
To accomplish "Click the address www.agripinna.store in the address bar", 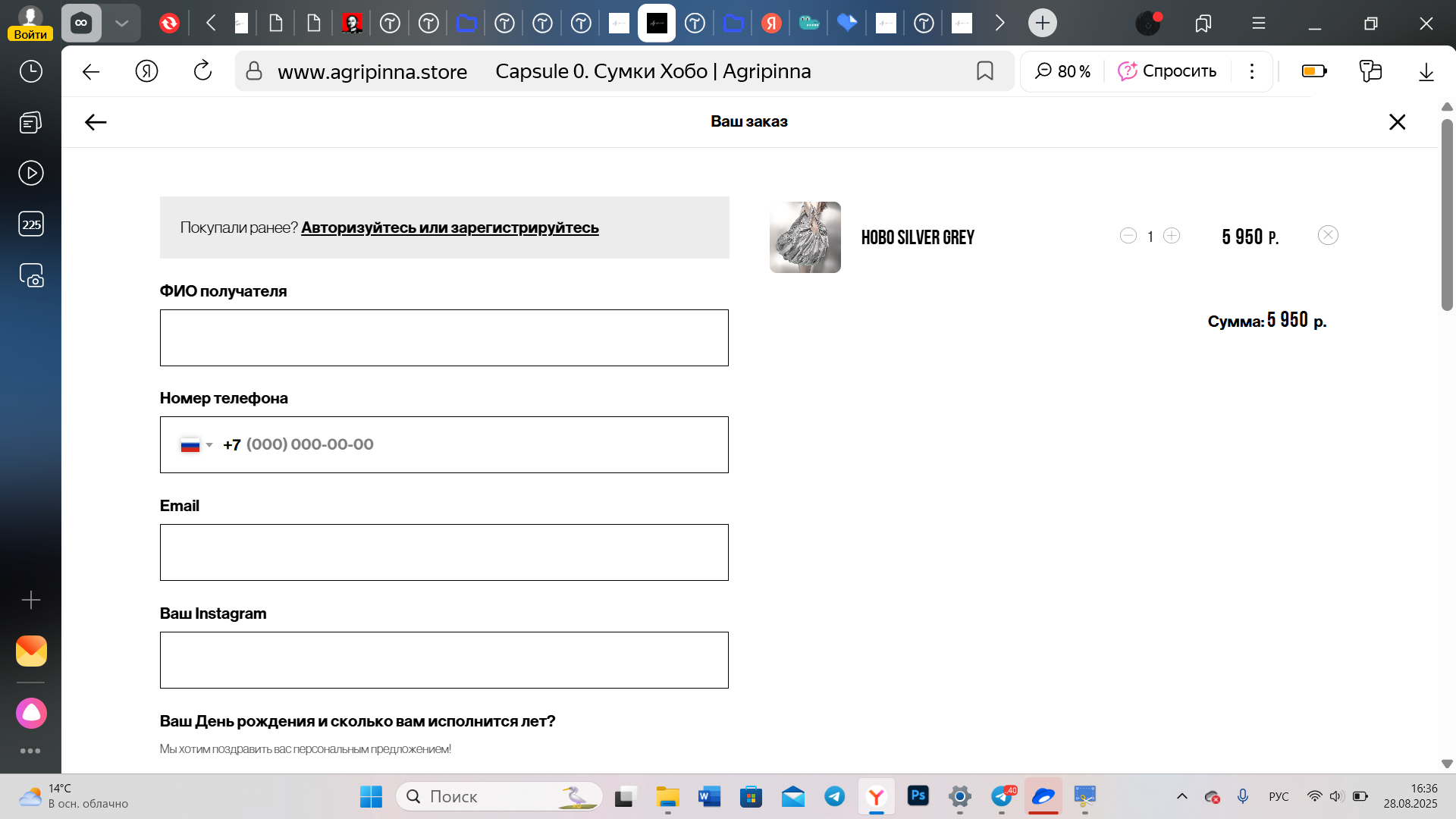I will pyautogui.click(x=372, y=71).
